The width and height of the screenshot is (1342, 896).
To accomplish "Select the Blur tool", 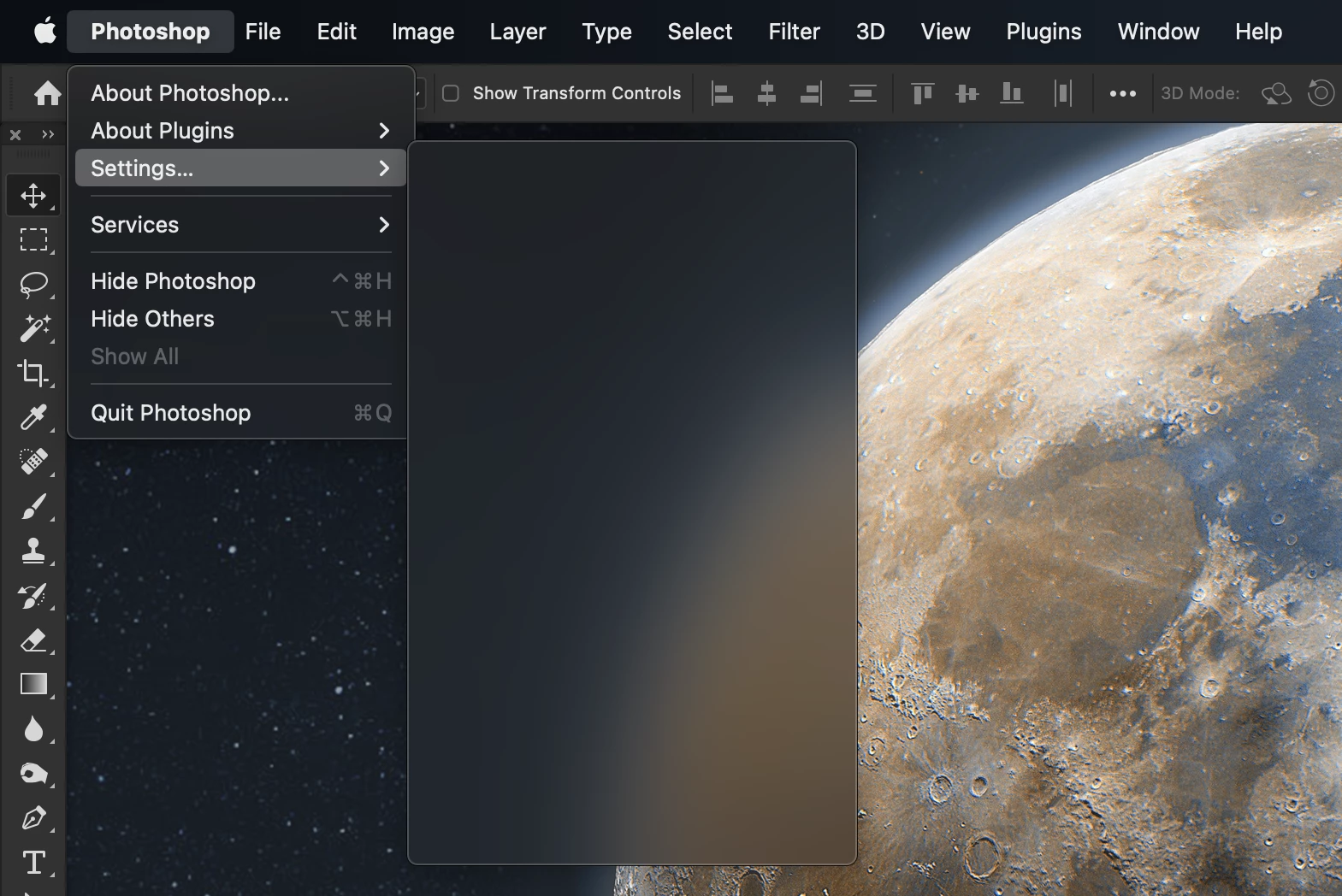I will point(33,729).
